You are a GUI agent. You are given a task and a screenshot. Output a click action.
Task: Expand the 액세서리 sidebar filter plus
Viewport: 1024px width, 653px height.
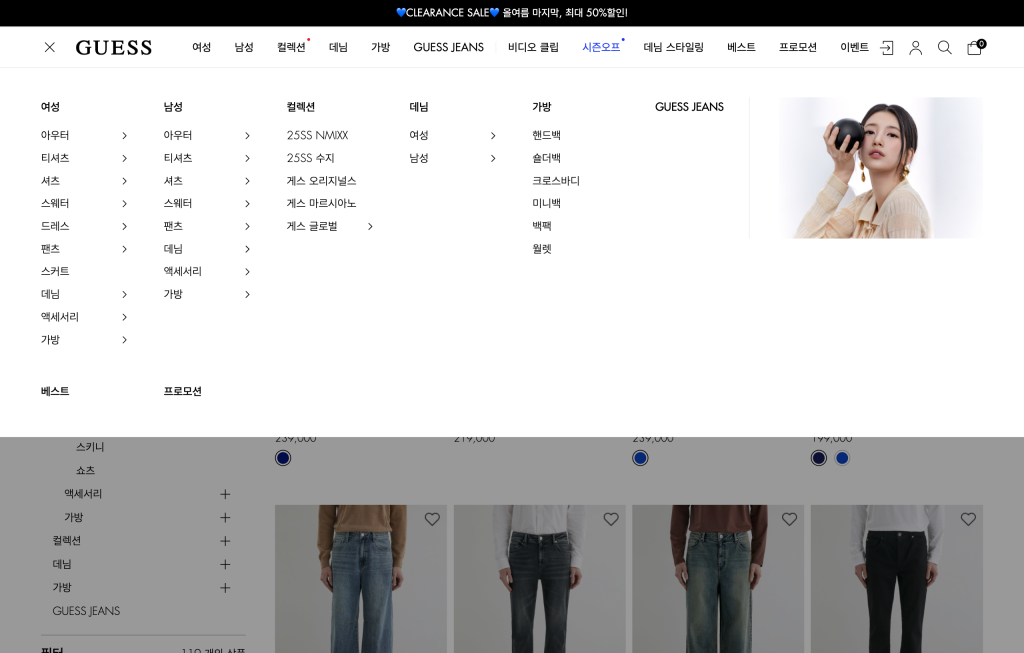click(x=225, y=494)
